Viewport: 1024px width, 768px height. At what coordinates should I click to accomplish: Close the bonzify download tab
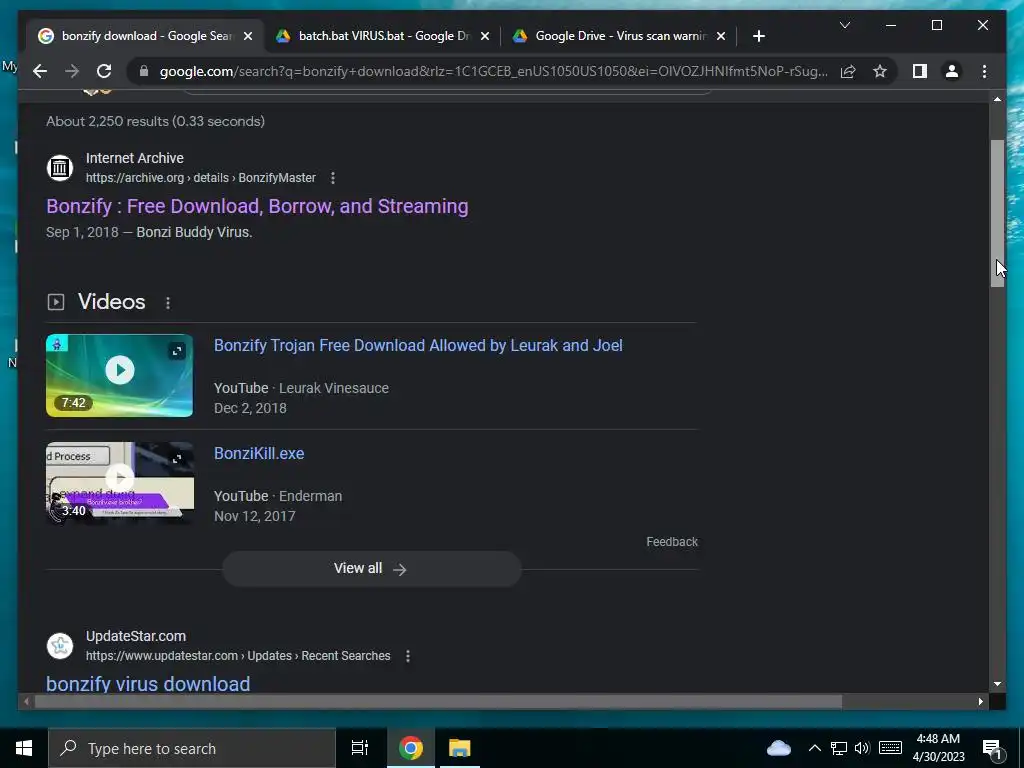(x=248, y=36)
